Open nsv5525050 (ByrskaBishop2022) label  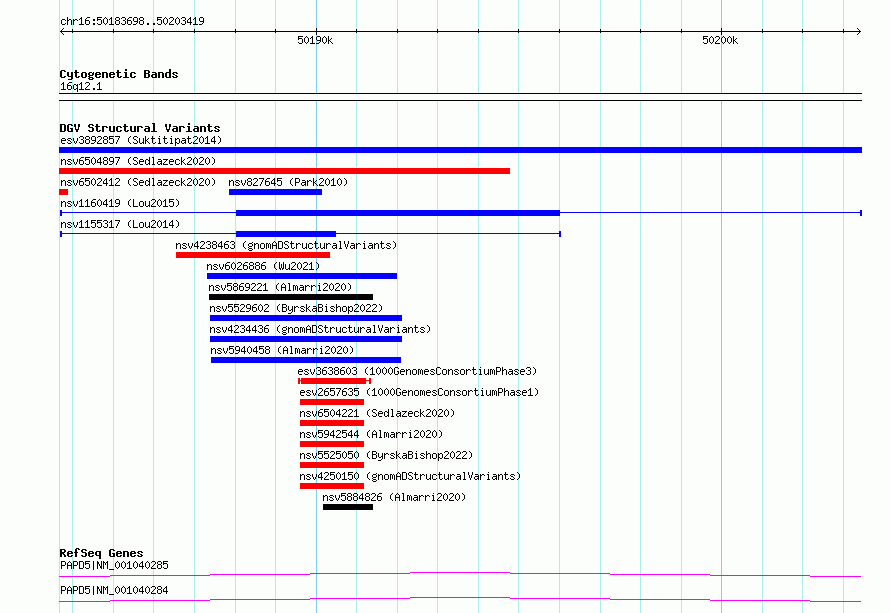point(386,455)
